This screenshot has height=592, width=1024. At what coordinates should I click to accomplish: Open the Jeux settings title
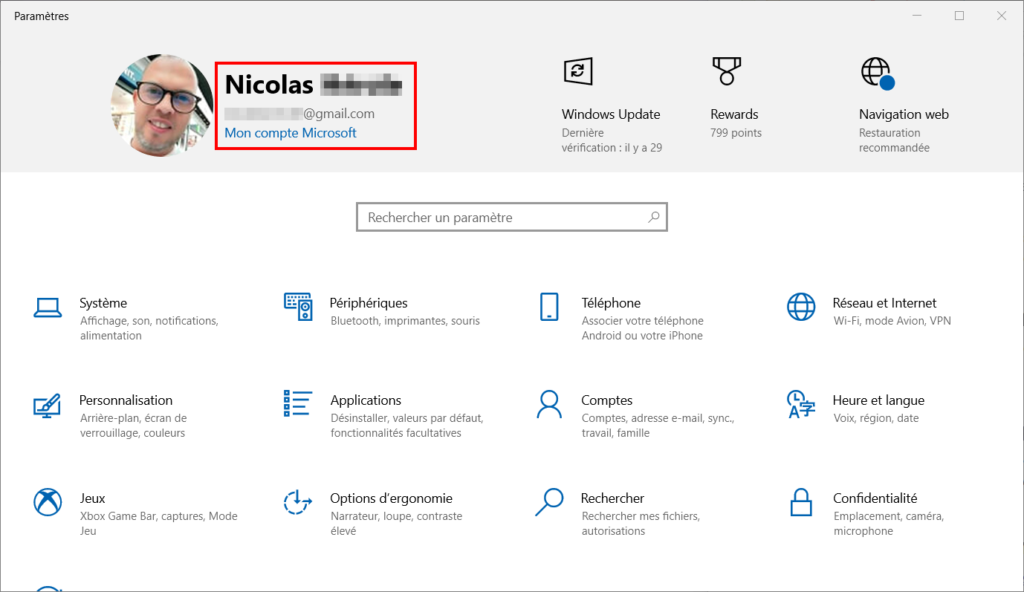(92, 498)
